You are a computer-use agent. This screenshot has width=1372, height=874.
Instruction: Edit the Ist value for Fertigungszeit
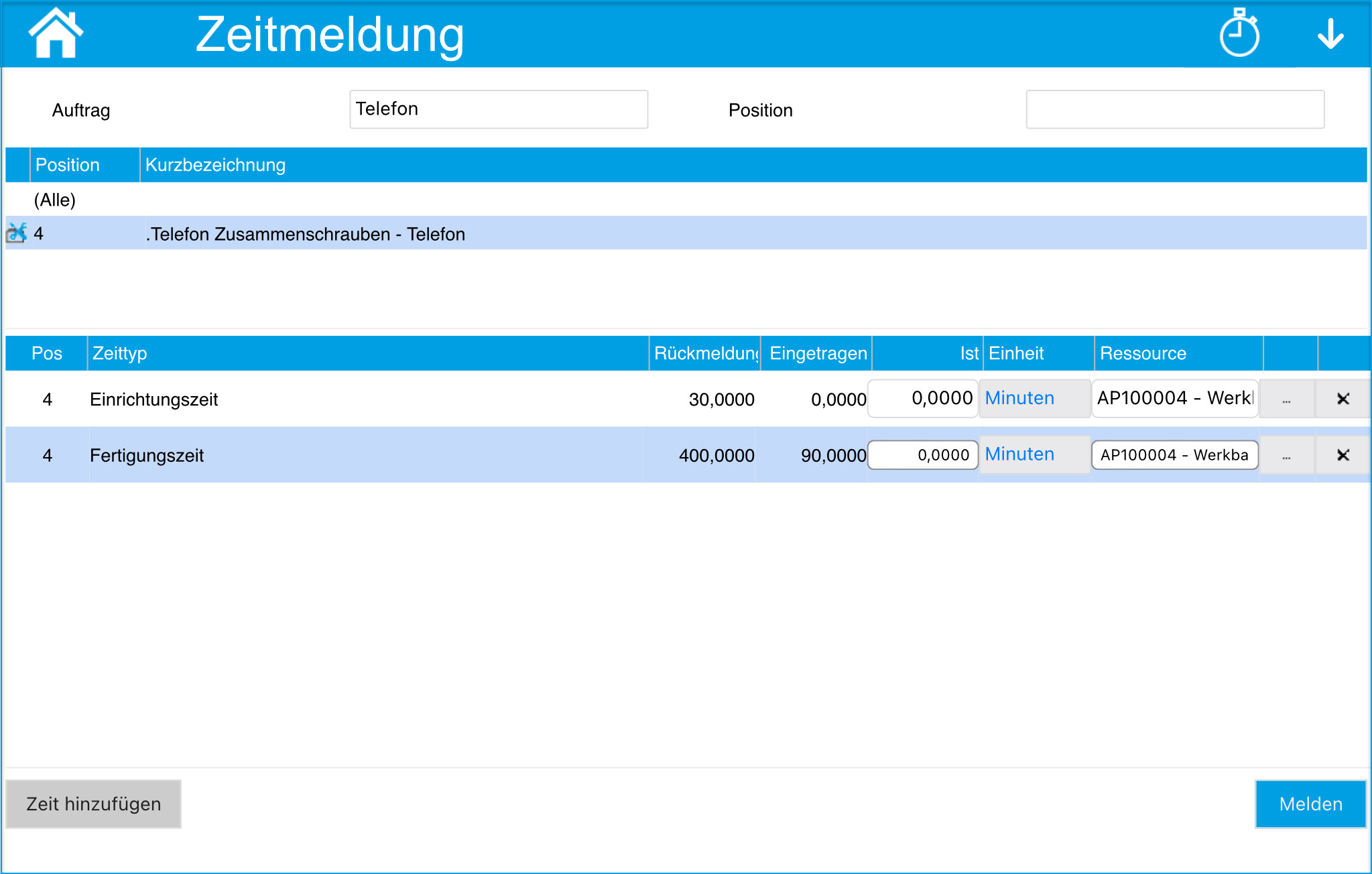(922, 454)
